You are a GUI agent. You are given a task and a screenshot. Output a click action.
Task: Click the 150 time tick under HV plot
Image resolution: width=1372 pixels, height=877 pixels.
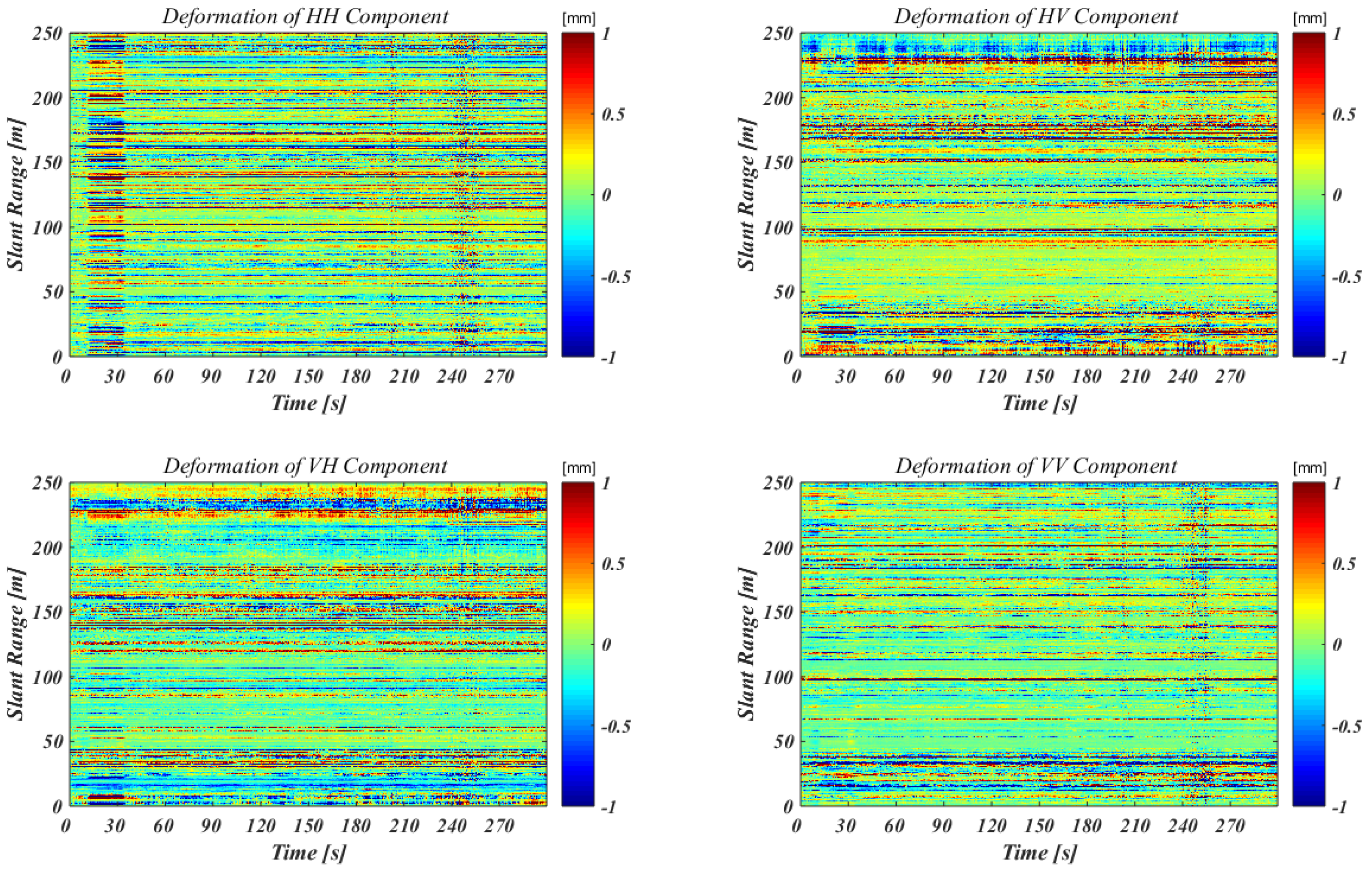click(1040, 376)
